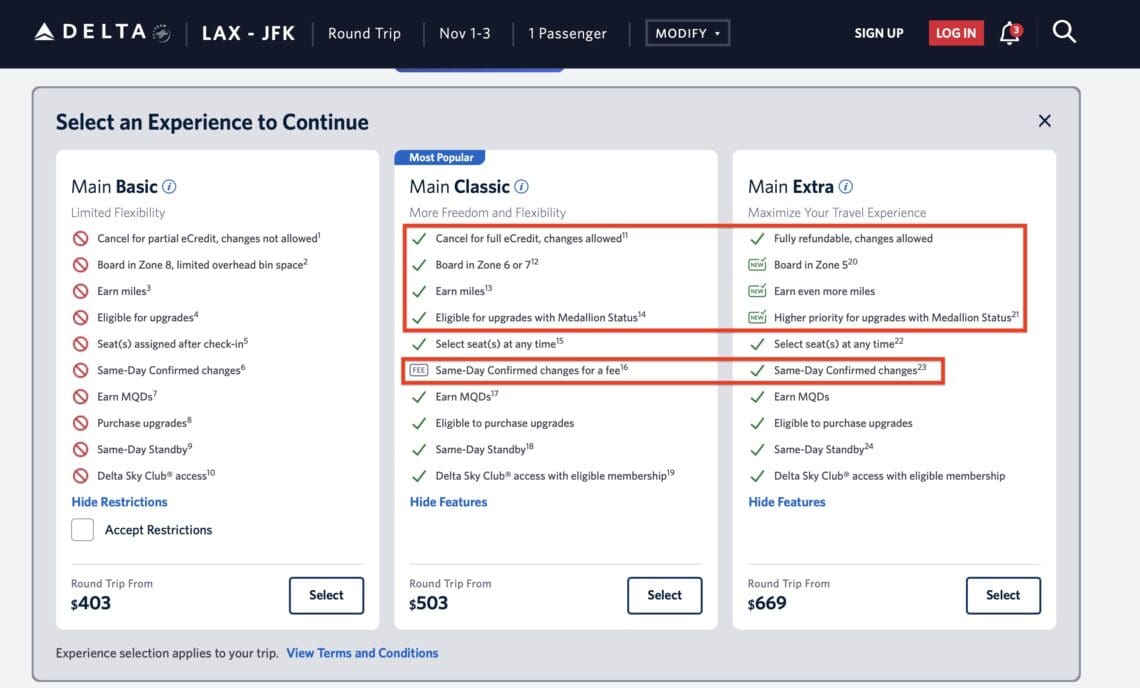Open the Main Basic info tooltip icon
Viewport: 1140px width, 688px height.
point(169,186)
